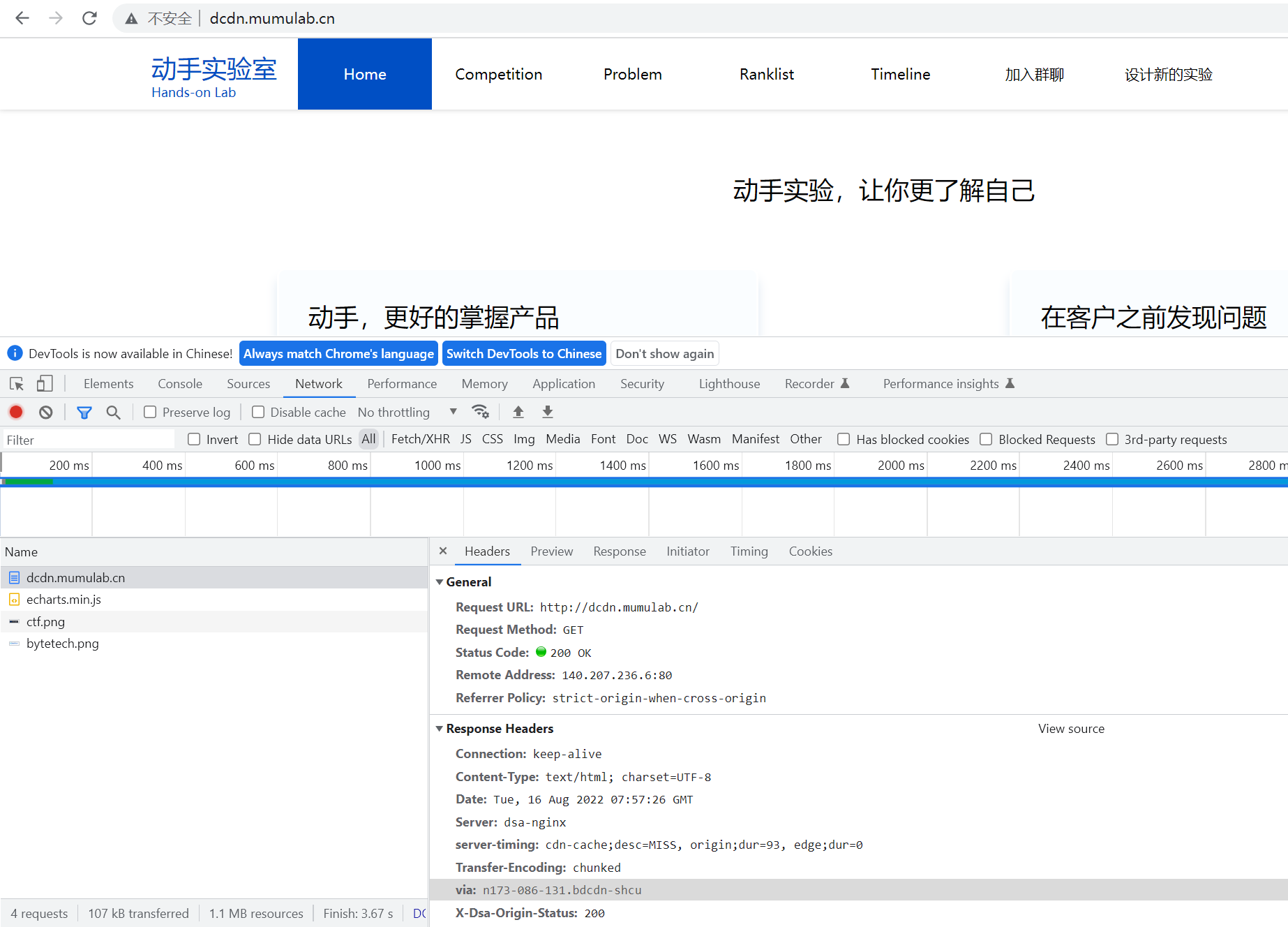
Task: Check the Disable cache checkbox
Action: (258, 413)
